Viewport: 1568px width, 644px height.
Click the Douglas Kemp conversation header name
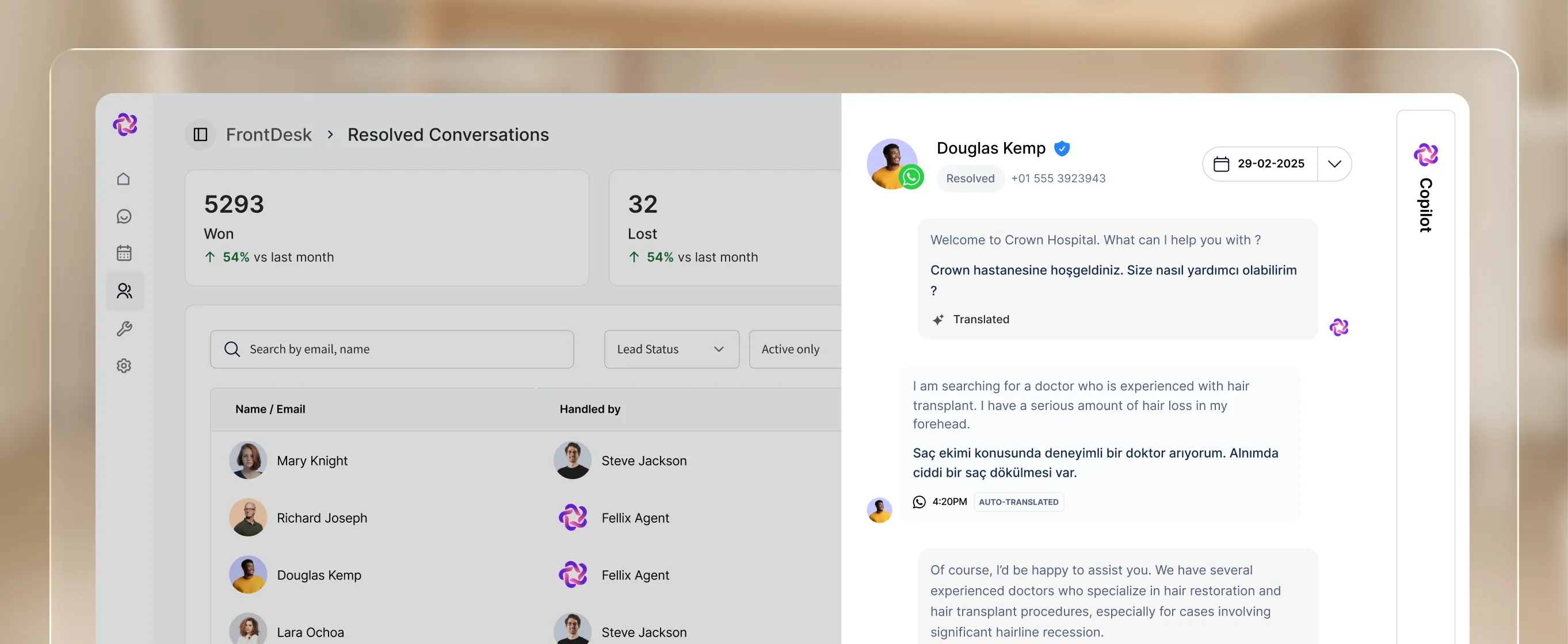[990, 148]
